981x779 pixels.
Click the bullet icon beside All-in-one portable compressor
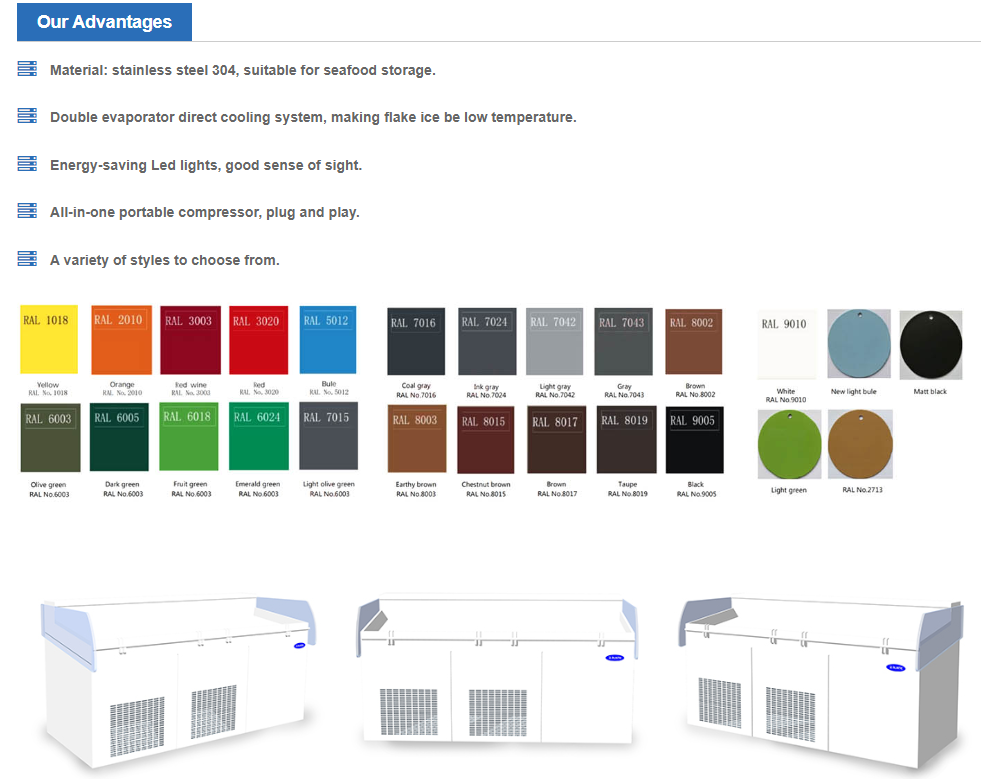[x=27, y=211]
